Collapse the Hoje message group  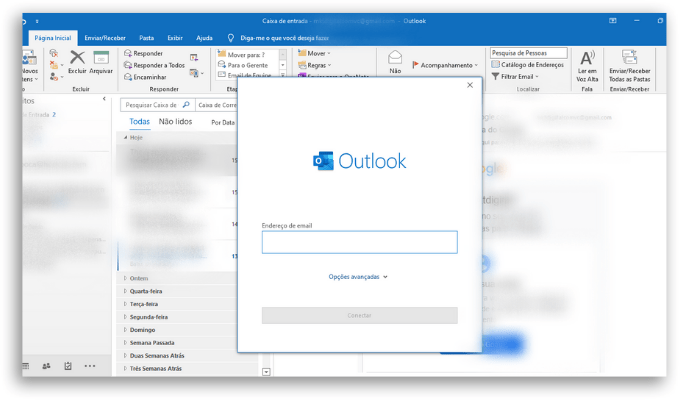125,138
